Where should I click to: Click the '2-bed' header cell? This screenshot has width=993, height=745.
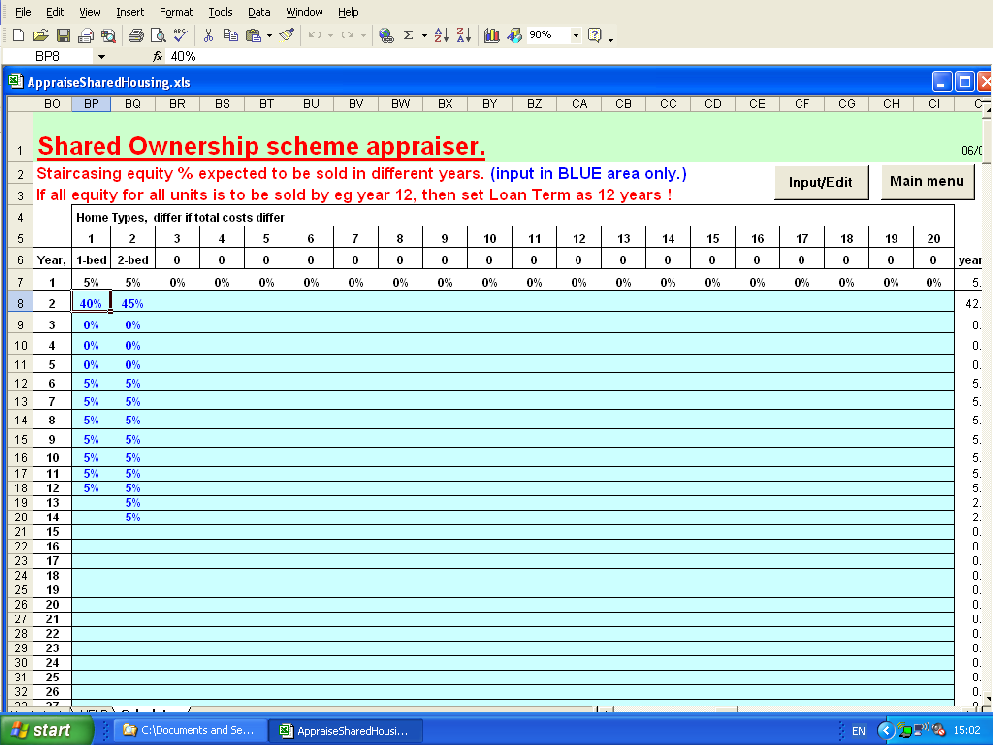tap(132, 260)
